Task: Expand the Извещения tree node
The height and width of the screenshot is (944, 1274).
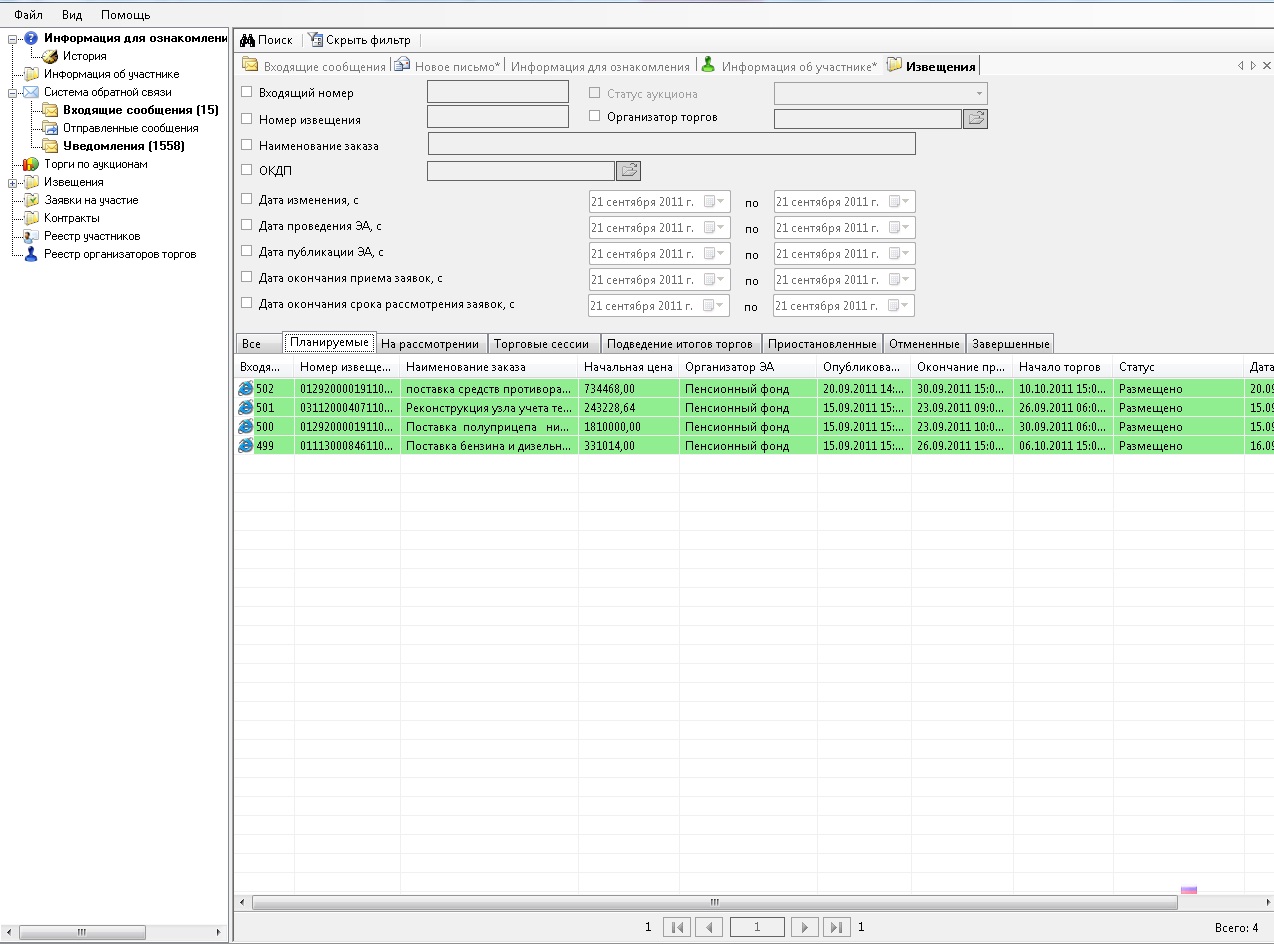Action: [12, 182]
